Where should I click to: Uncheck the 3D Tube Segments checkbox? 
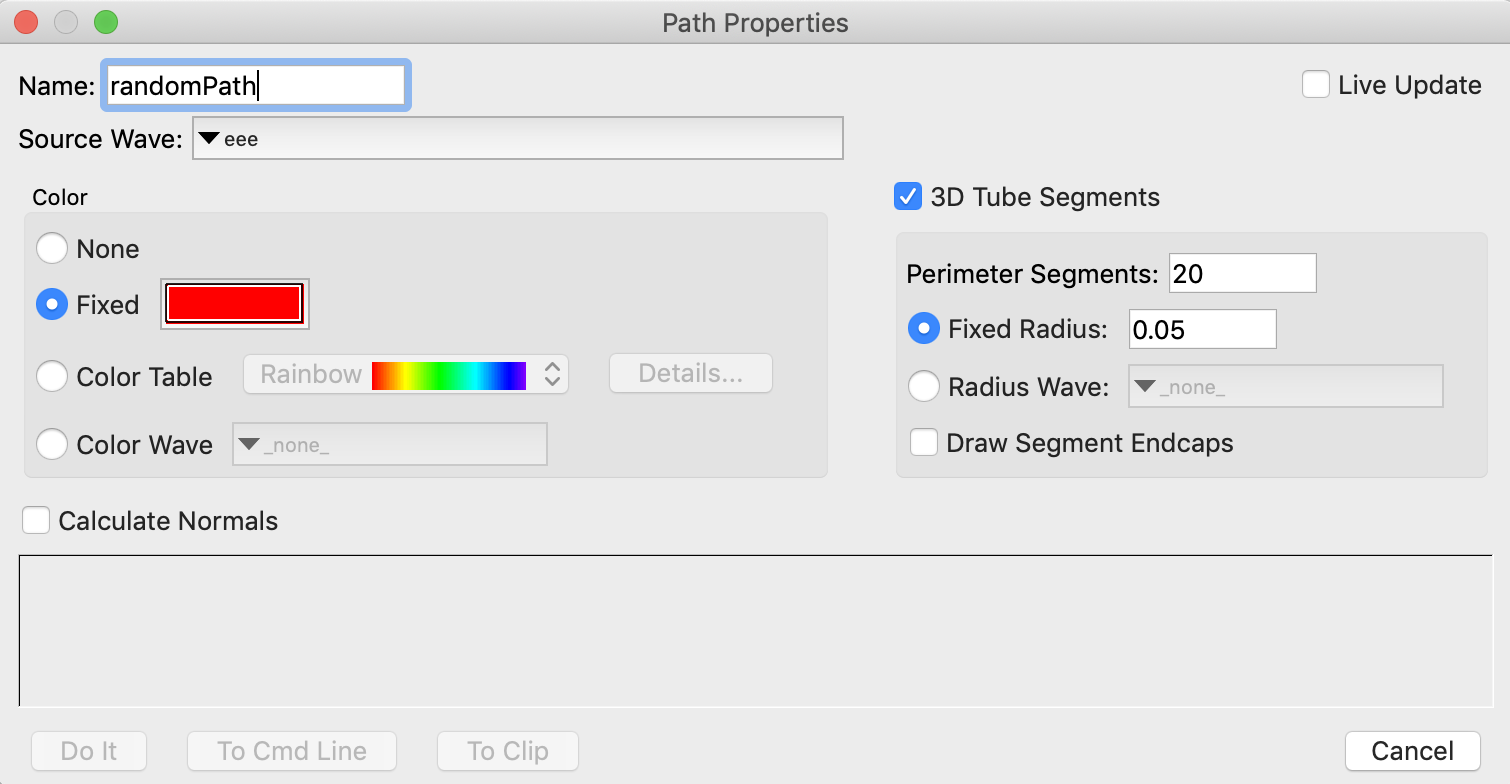click(x=908, y=197)
